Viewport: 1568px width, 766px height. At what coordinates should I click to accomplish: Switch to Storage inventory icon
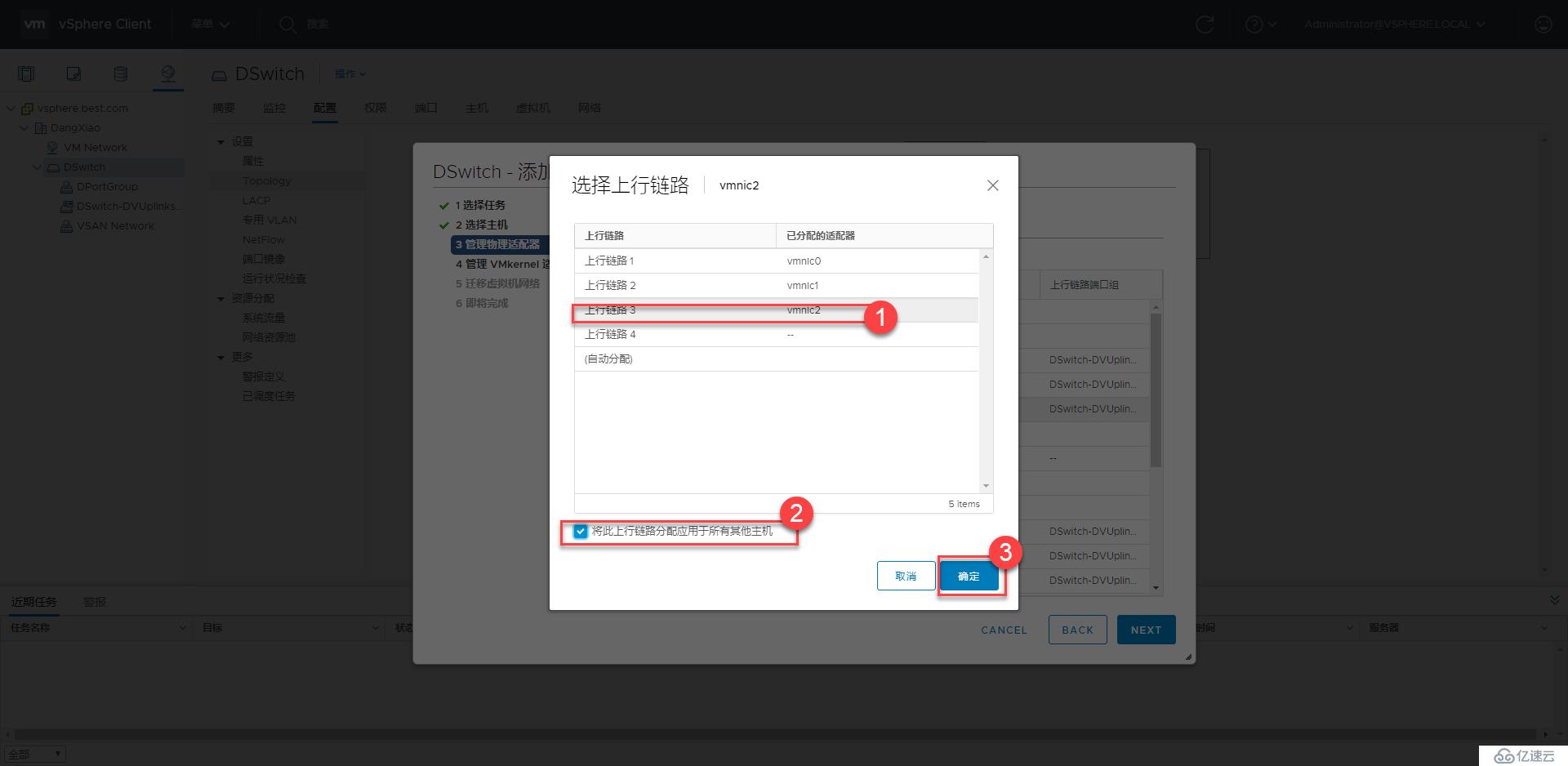120,74
